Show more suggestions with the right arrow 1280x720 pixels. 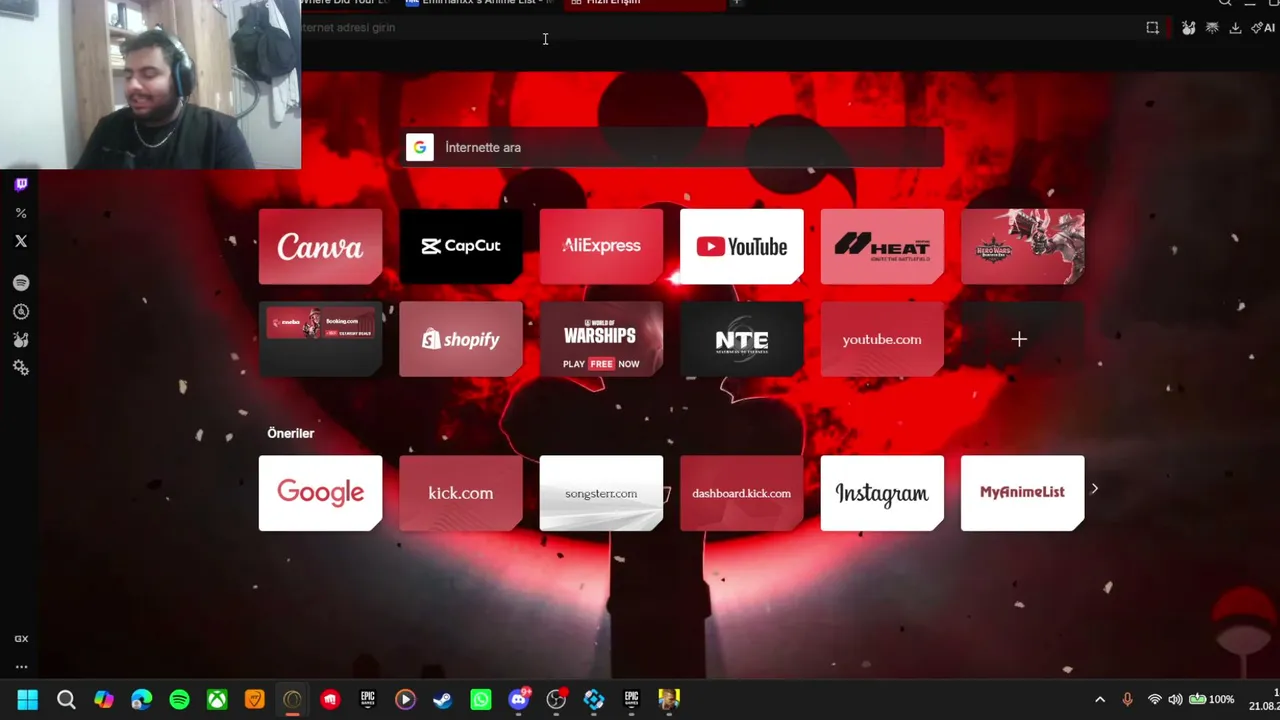click(x=1094, y=489)
